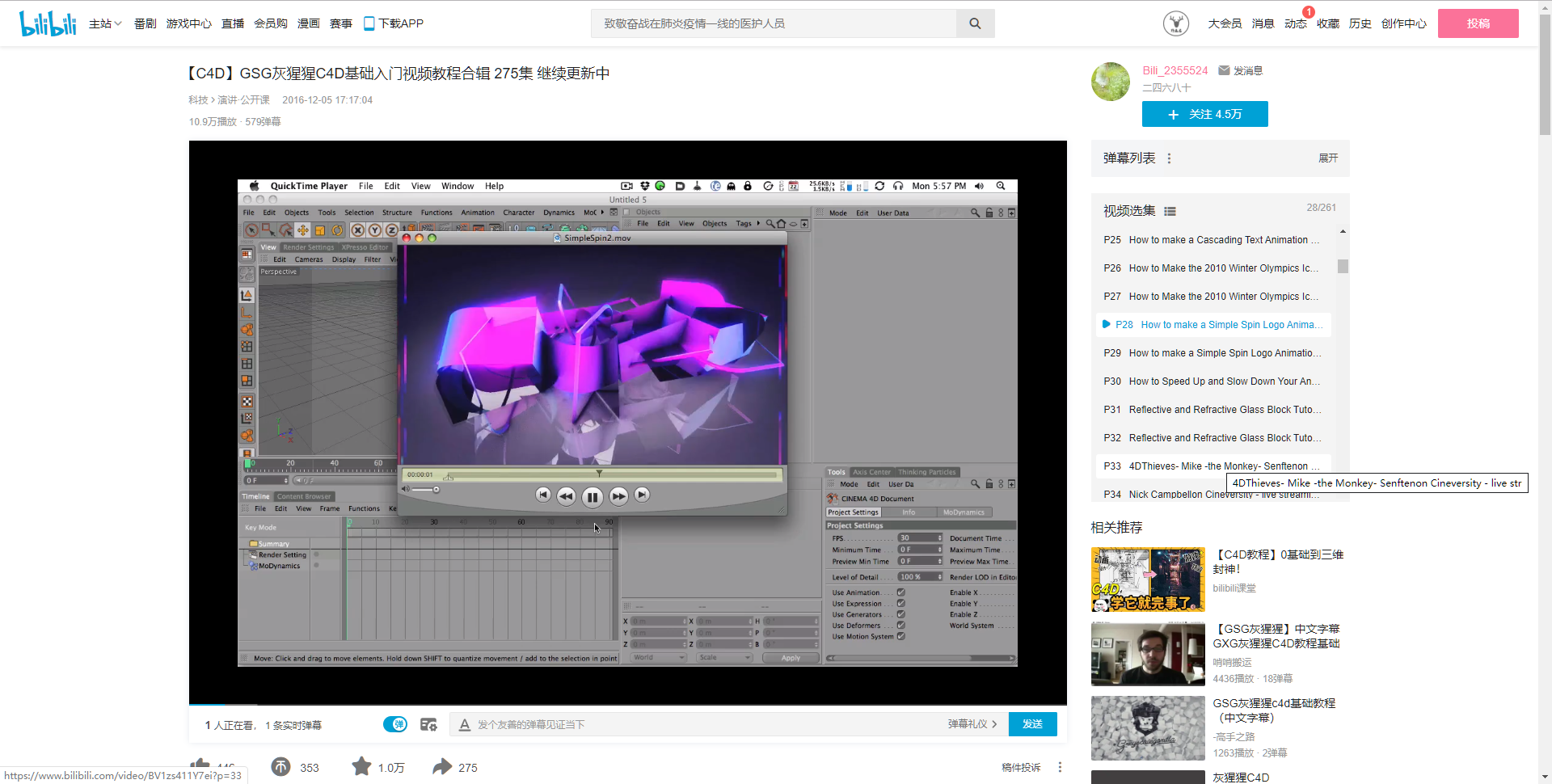Open the uploader's round avatar
The height and width of the screenshot is (784, 1552).
(1111, 82)
